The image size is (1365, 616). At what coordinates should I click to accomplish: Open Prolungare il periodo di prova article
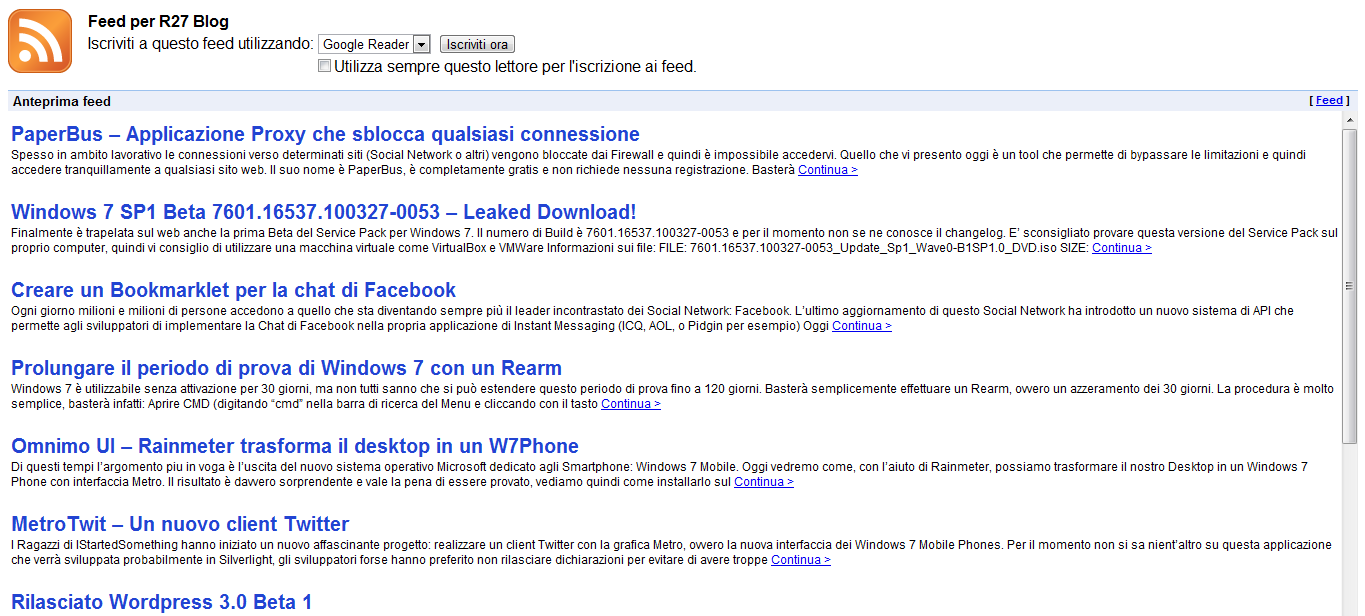tap(286, 368)
